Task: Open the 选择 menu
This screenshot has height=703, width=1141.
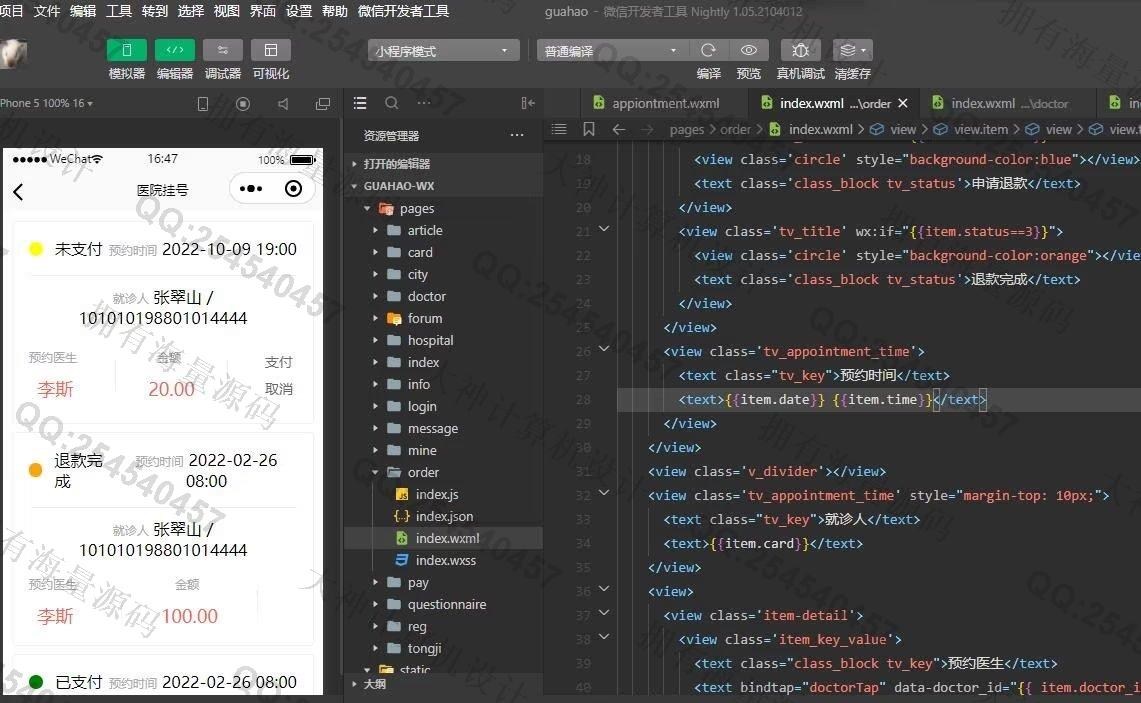Action: pos(191,11)
